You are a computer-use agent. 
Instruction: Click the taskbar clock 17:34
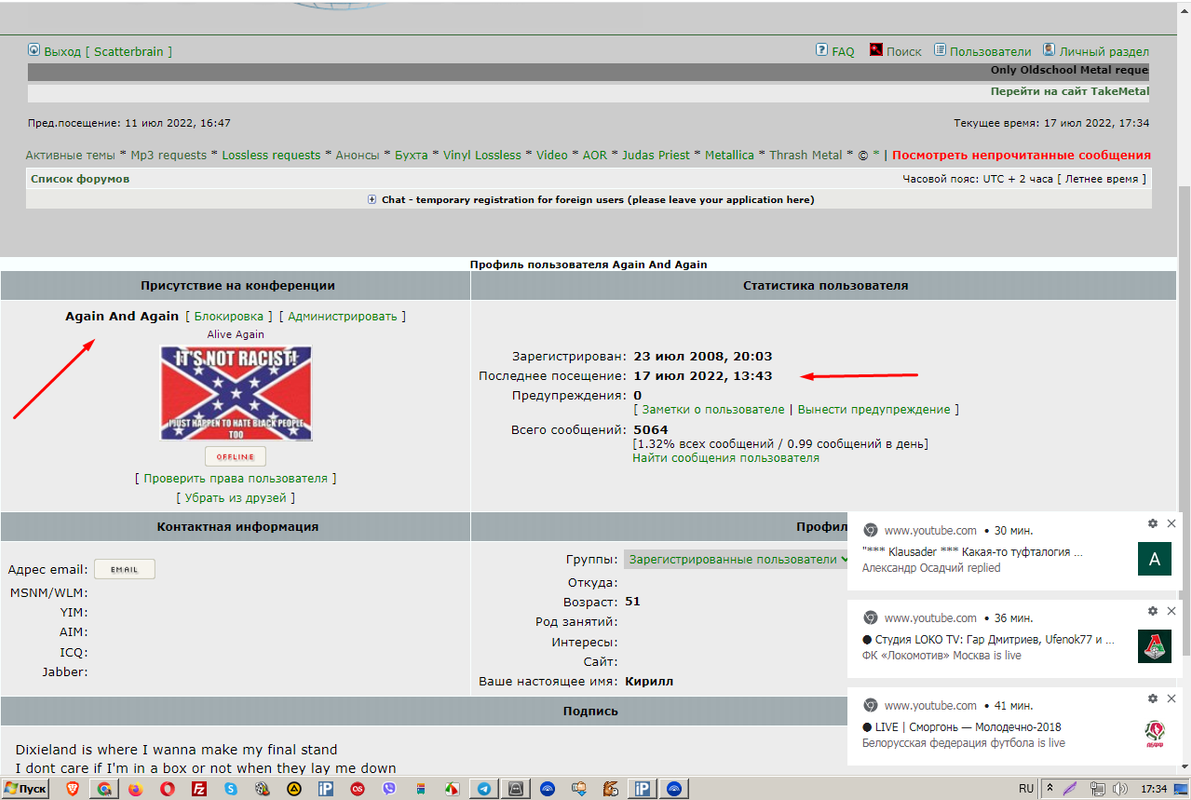click(x=1154, y=789)
